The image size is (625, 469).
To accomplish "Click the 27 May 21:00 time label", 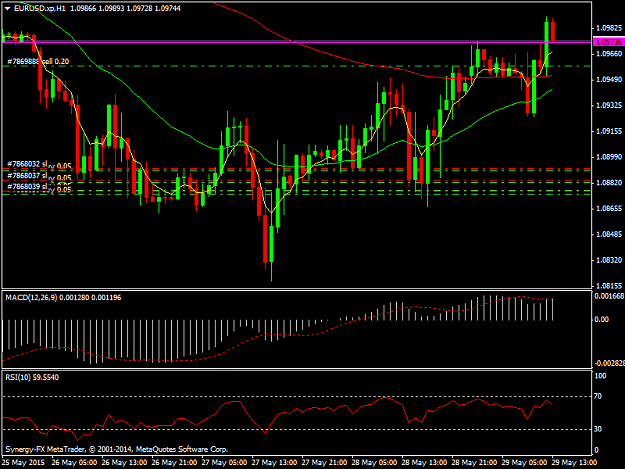I will [324, 463].
